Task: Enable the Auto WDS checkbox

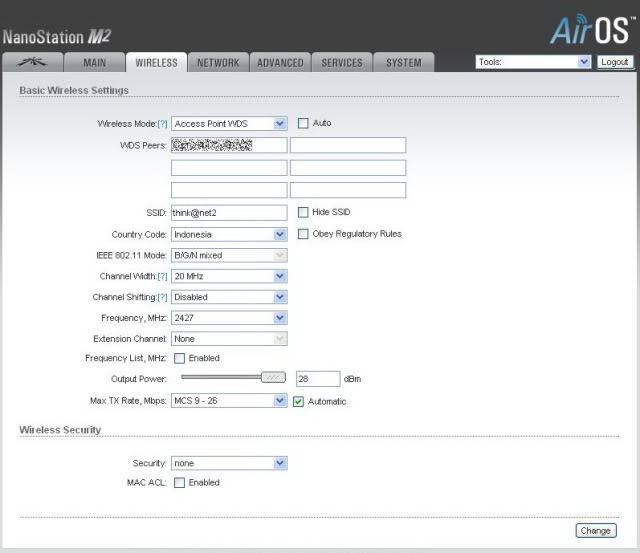Action: (x=303, y=123)
